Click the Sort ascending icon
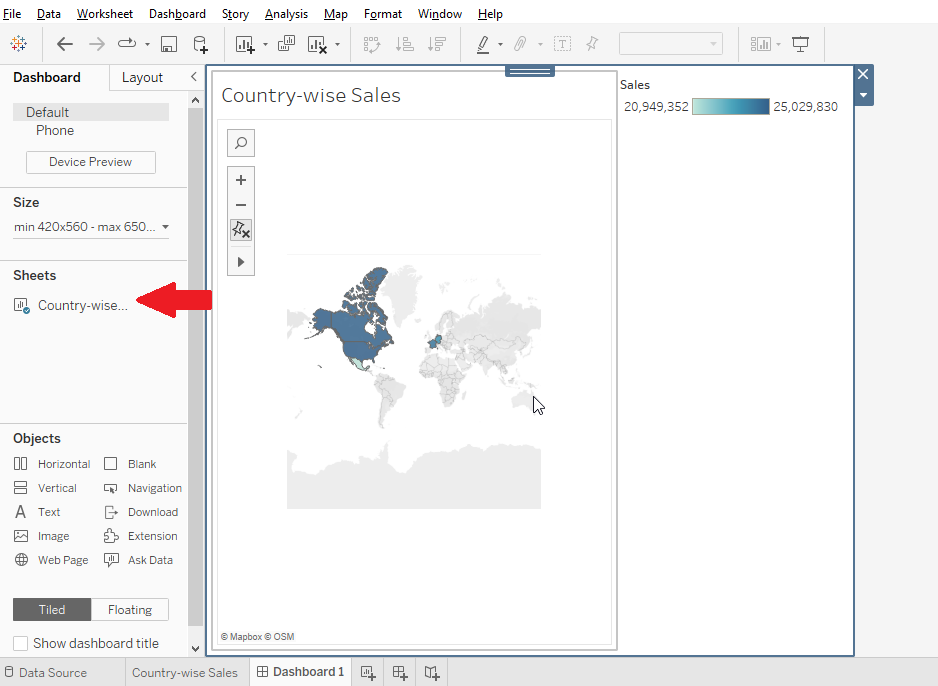The image size is (938, 686). tap(405, 44)
